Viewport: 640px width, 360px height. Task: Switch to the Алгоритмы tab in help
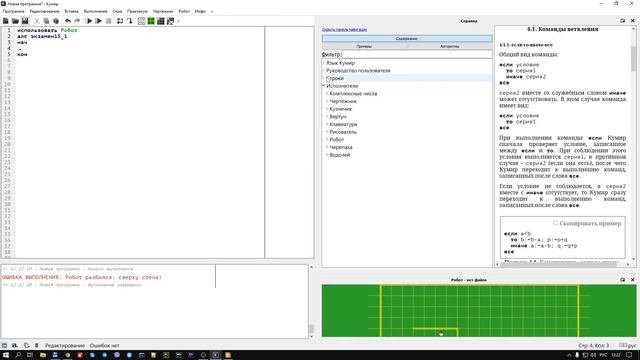click(x=449, y=46)
